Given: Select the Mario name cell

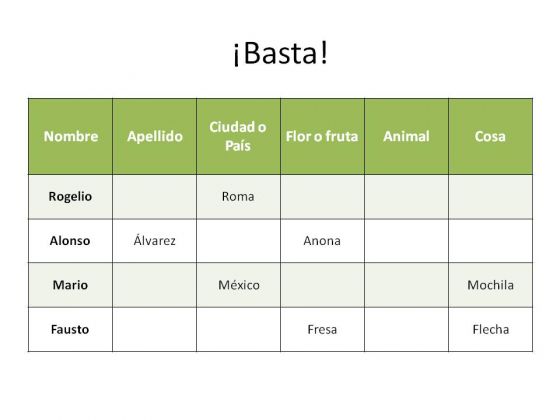Looking at the screenshot, I should tap(70, 285).
